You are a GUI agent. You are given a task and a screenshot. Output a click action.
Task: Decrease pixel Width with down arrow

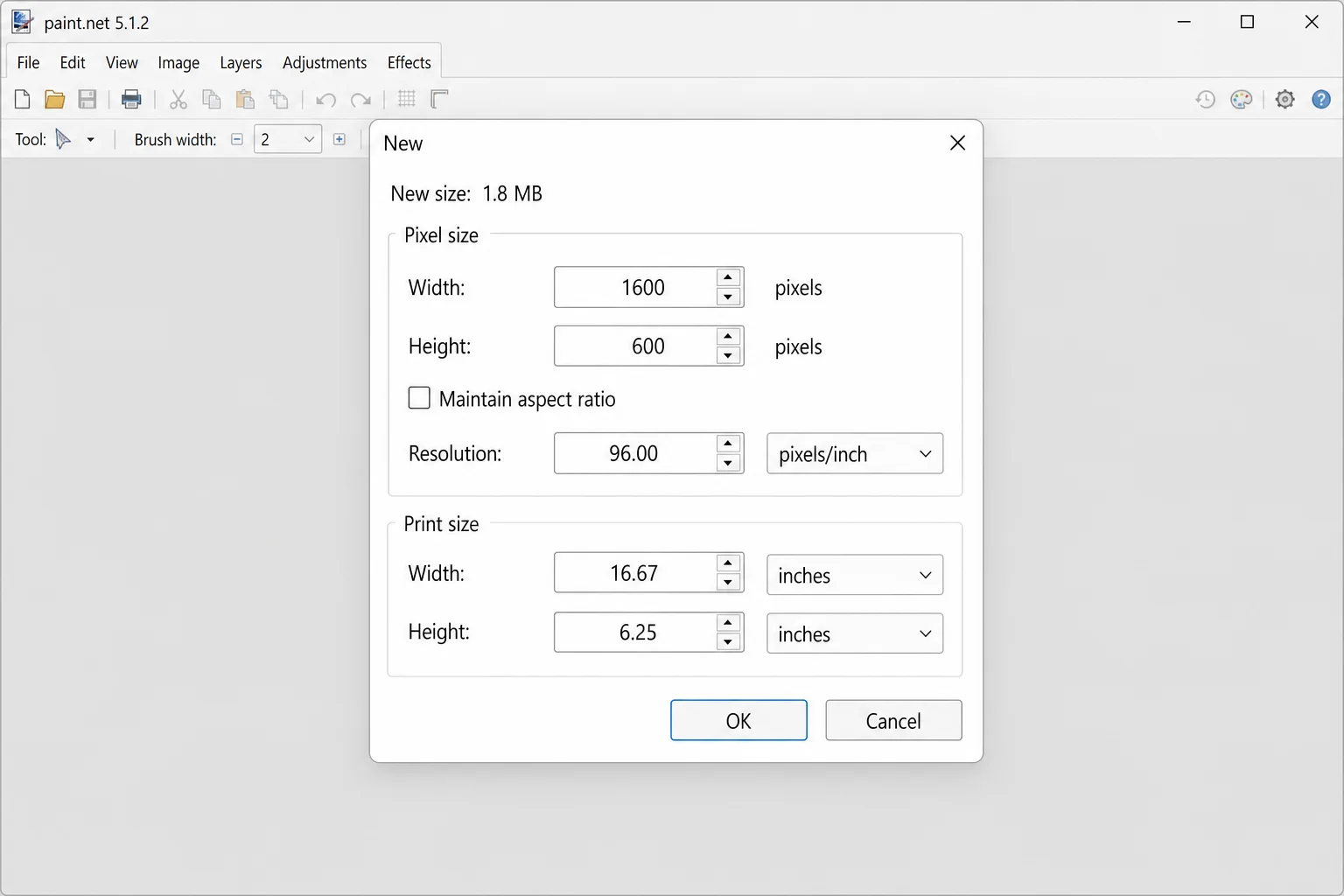point(728,297)
